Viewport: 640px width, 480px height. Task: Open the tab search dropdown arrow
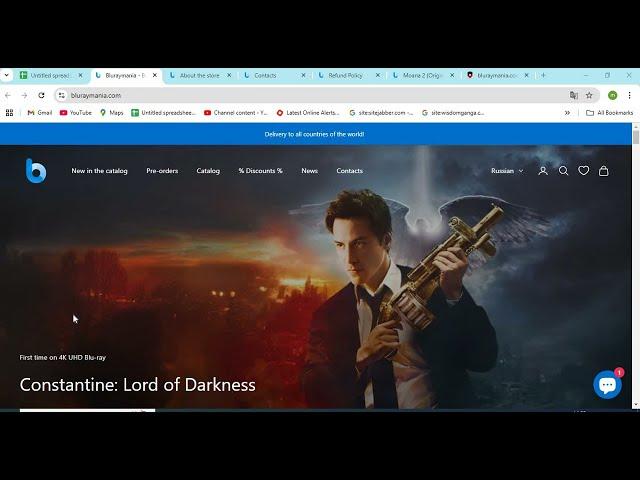pyautogui.click(x=7, y=75)
